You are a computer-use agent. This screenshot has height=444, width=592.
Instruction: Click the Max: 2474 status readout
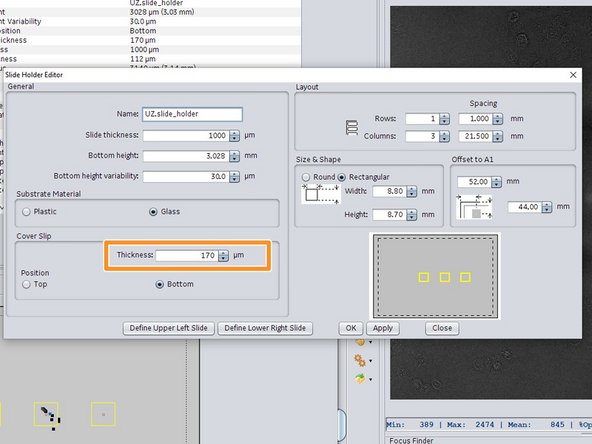pos(470,425)
